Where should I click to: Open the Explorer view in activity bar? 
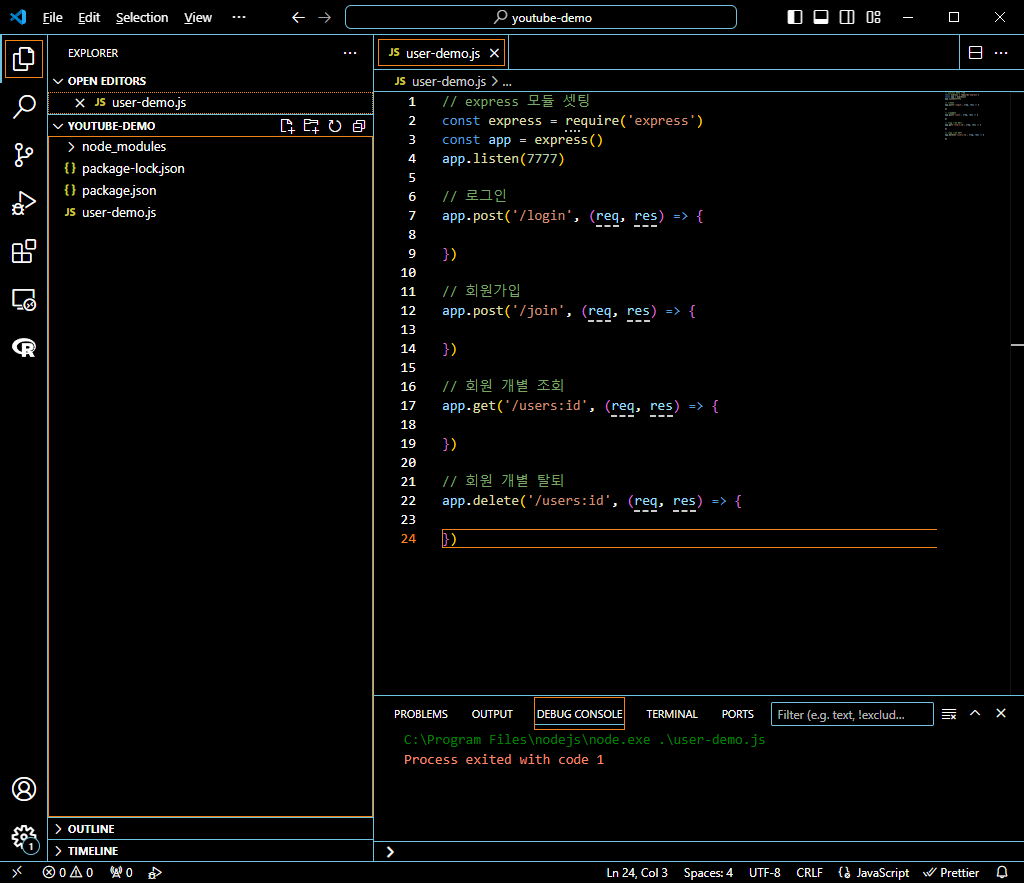pyautogui.click(x=24, y=59)
